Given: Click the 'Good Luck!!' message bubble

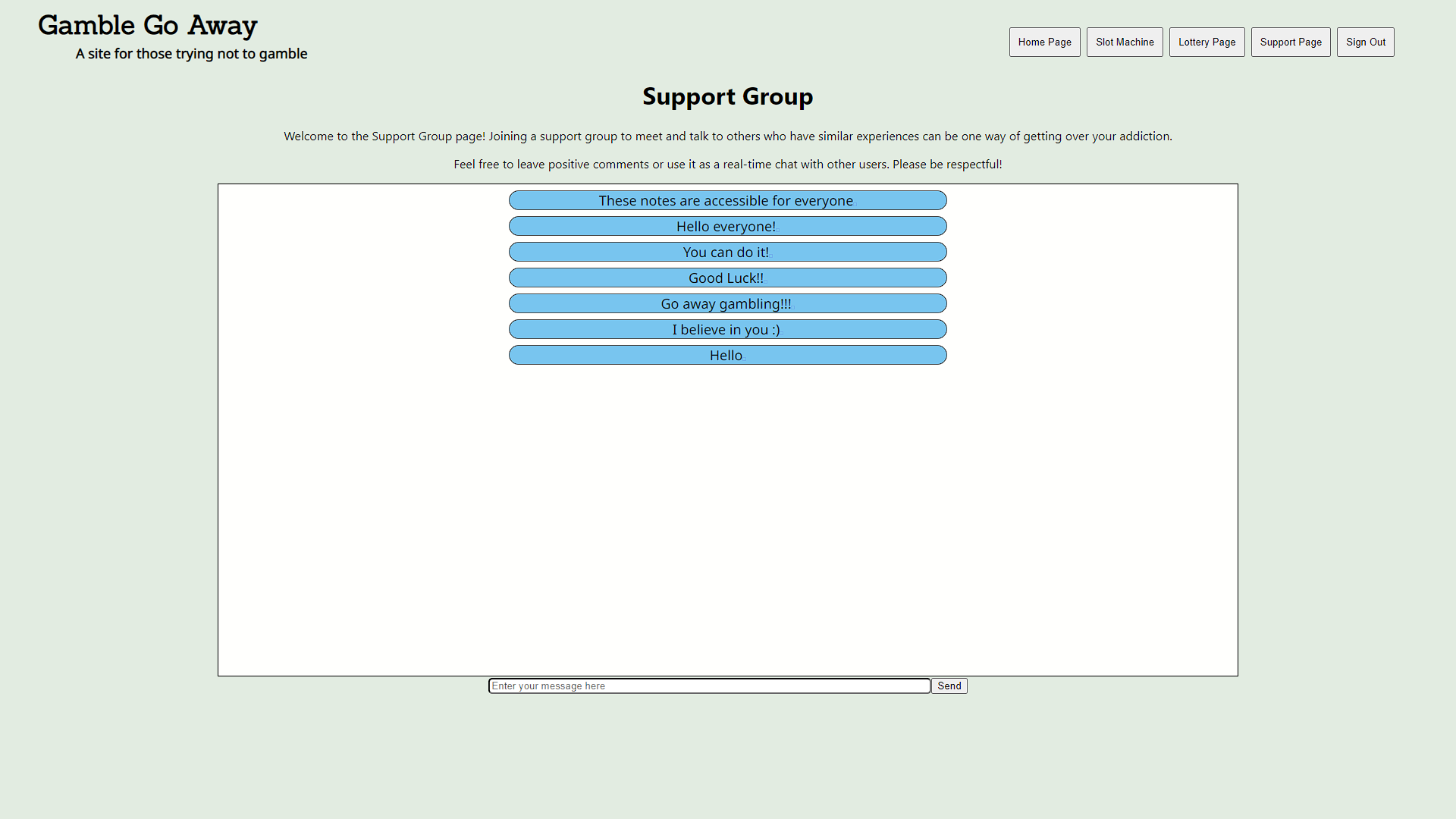Looking at the screenshot, I should [726, 278].
